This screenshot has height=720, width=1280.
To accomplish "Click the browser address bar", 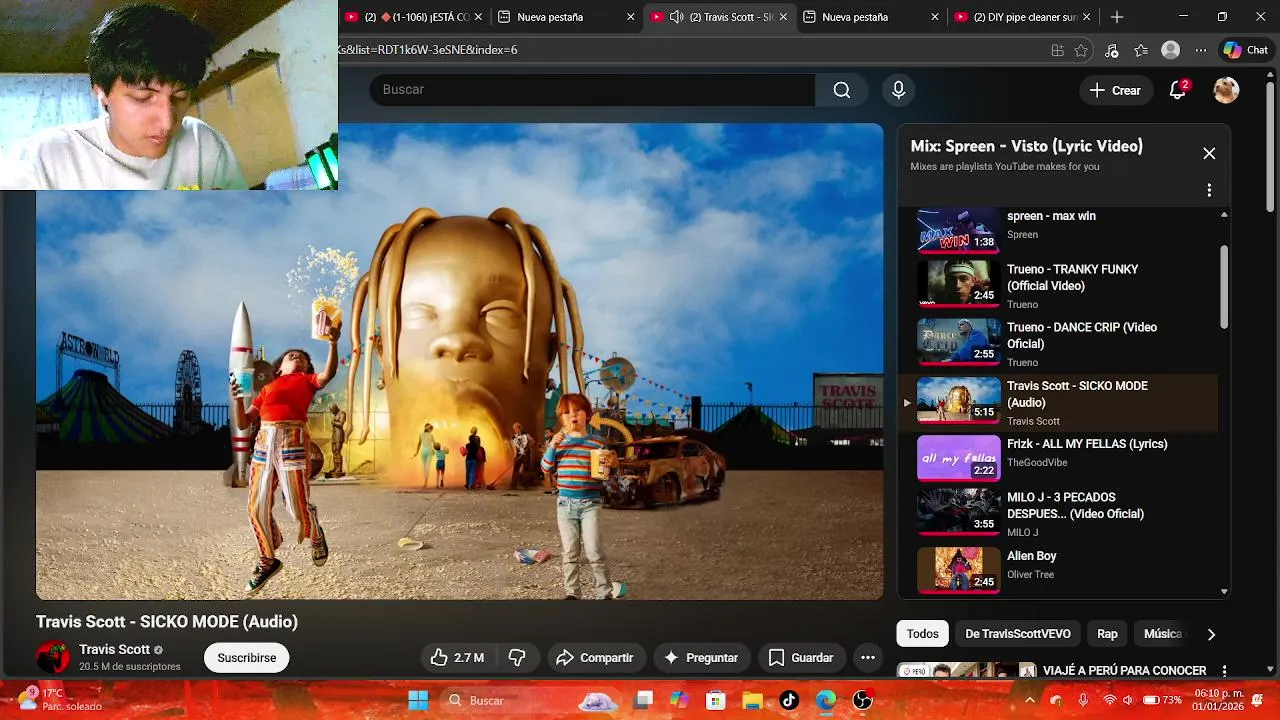I will pyautogui.click(x=690, y=50).
